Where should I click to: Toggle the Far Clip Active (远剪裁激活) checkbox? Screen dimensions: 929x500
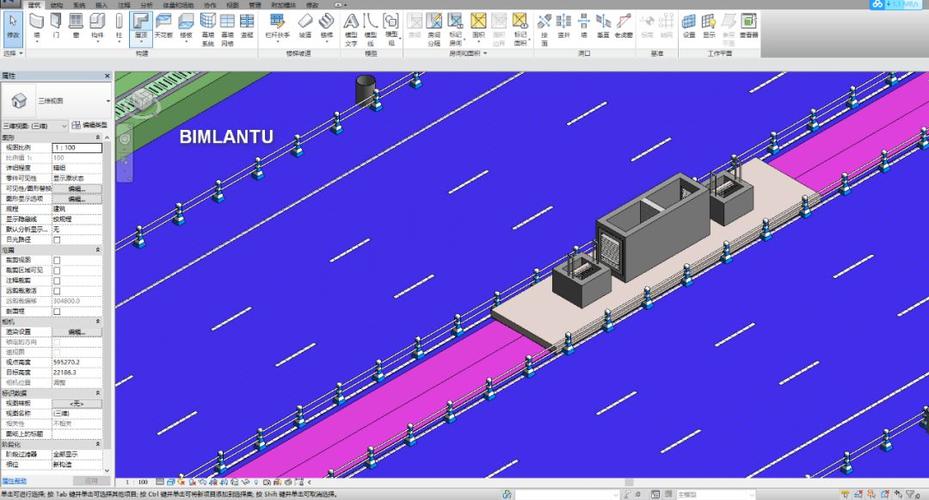(57, 291)
